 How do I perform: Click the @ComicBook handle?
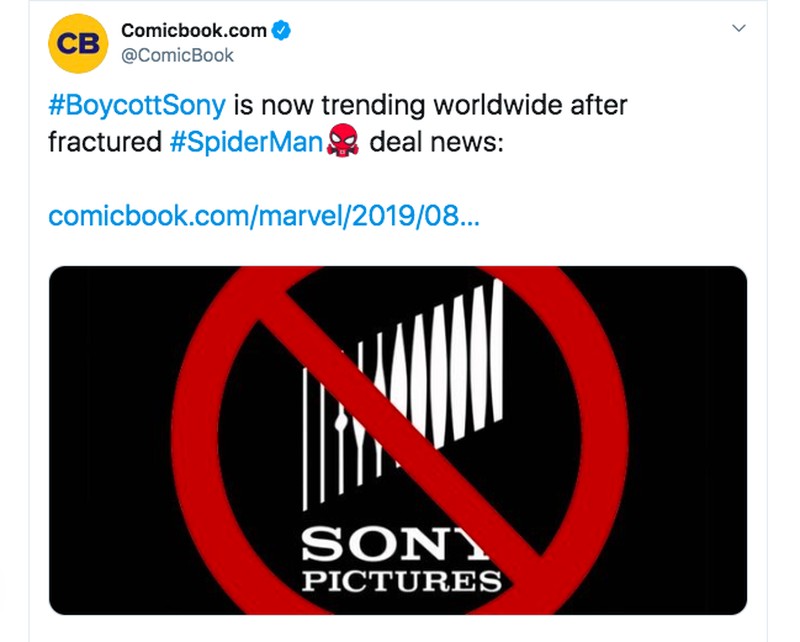[x=177, y=55]
